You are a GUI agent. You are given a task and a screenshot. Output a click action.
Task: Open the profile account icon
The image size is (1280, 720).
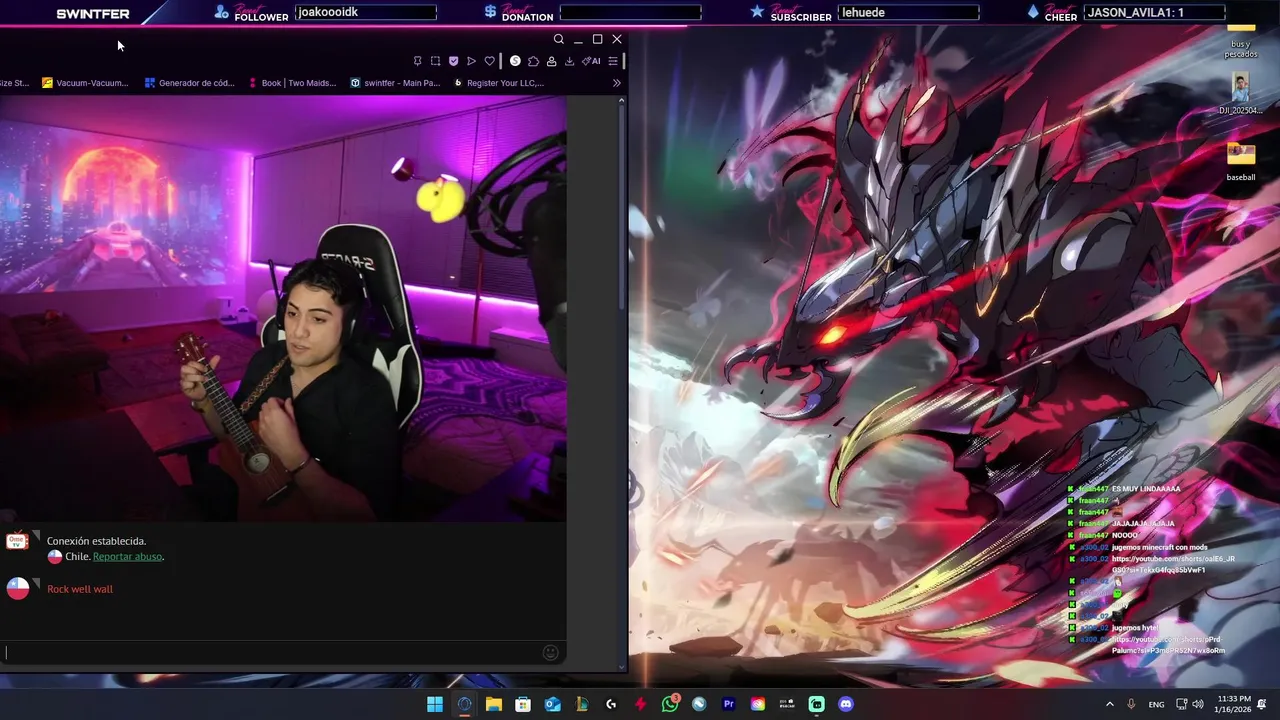pos(551,61)
